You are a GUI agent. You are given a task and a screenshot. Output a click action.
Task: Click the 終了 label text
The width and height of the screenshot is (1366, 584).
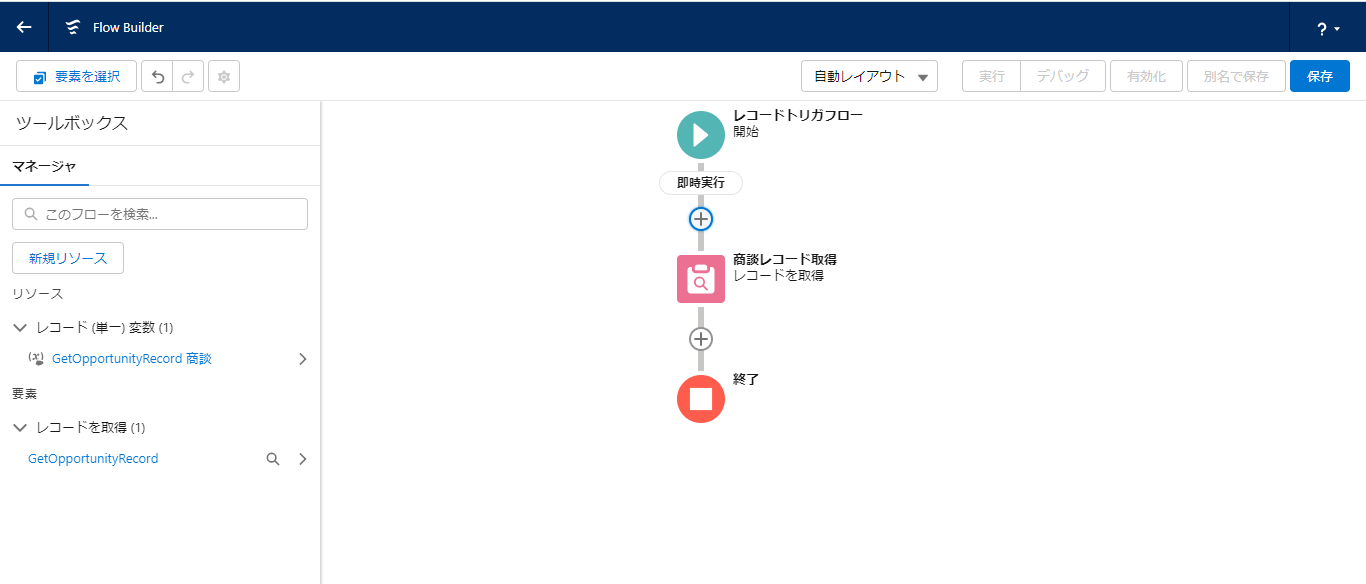click(746, 379)
